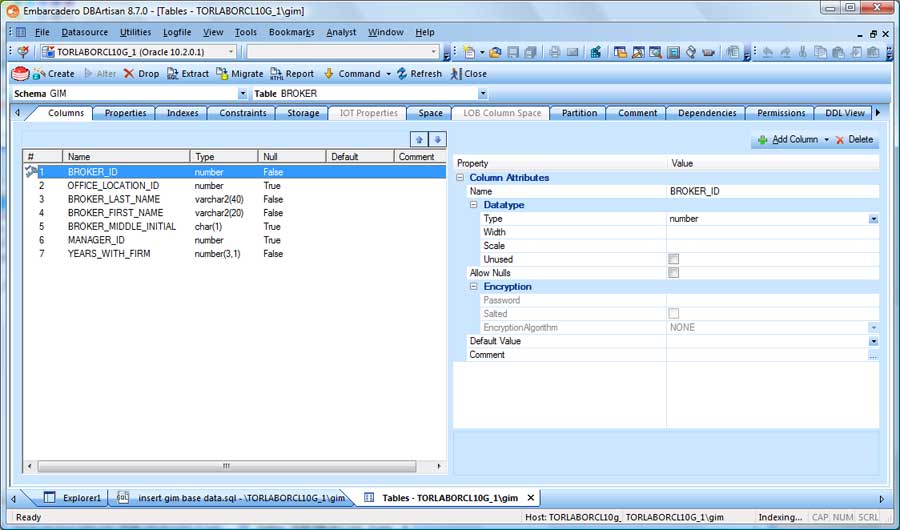Click the cut scissors icon in toolbar

pyautogui.click(x=802, y=52)
